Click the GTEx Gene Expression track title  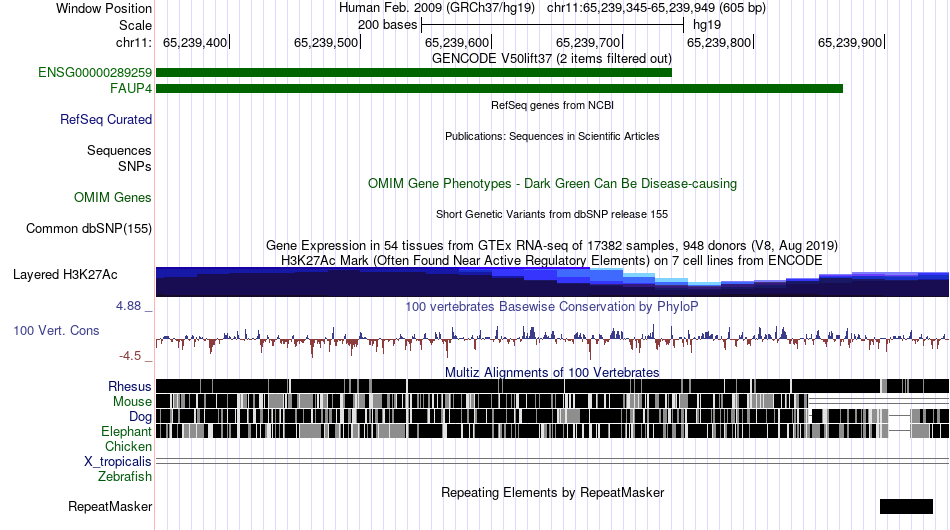pyautogui.click(x=552, y=245)
